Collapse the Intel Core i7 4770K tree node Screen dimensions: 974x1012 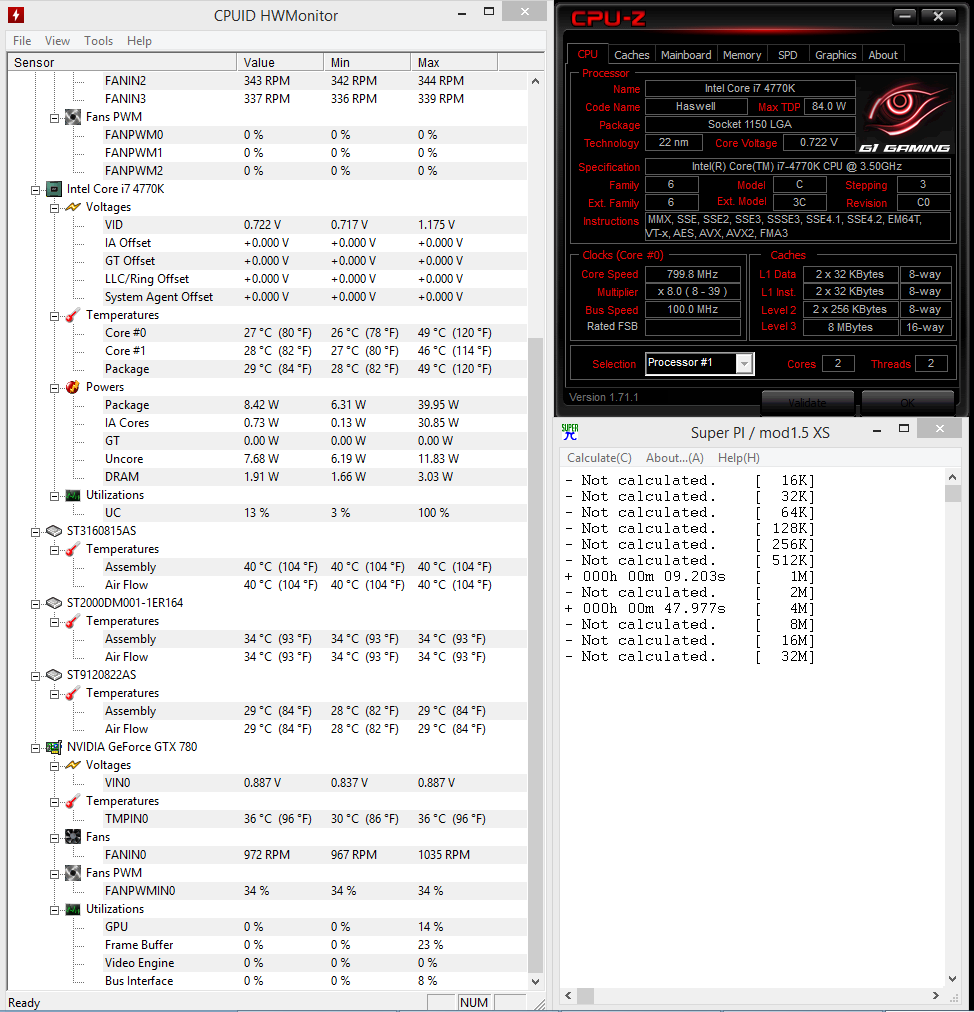click(37, 189)
